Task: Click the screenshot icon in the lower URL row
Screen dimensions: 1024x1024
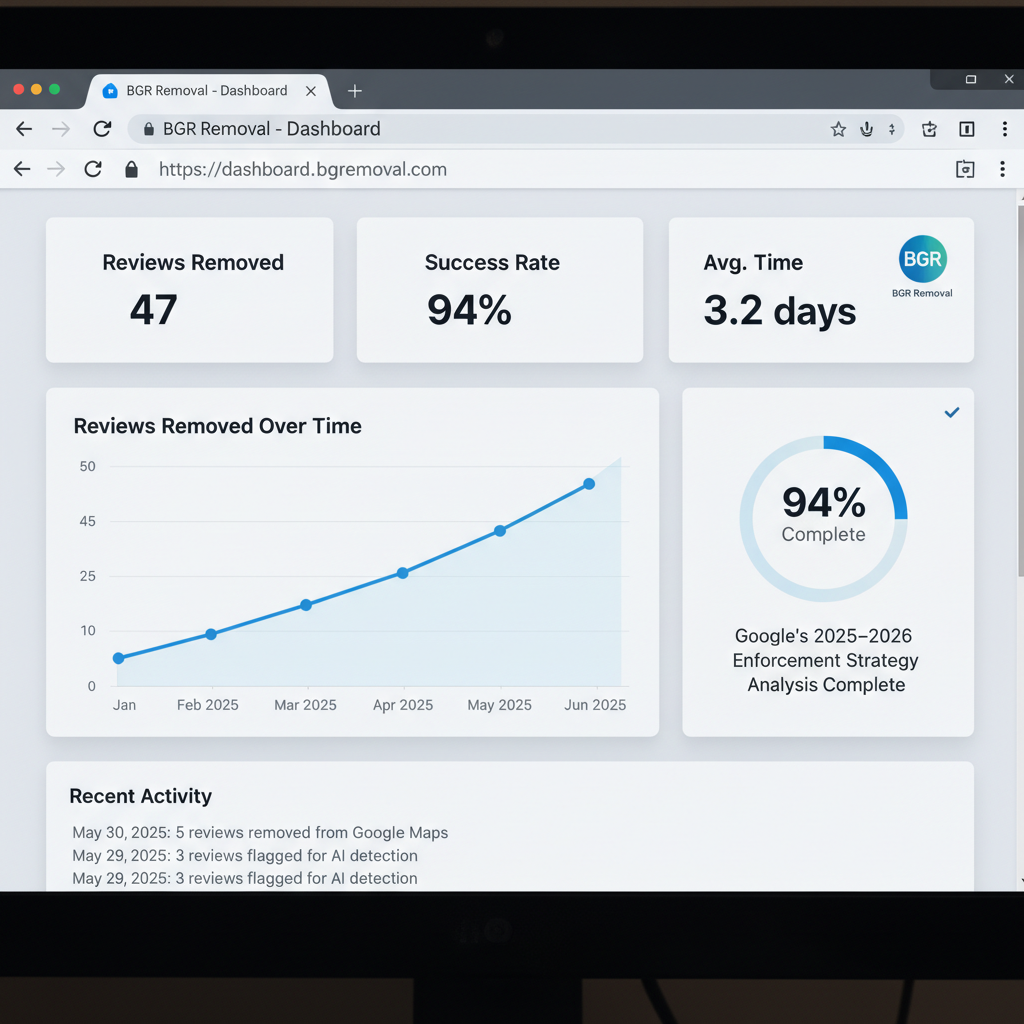Action: [965, 169]
